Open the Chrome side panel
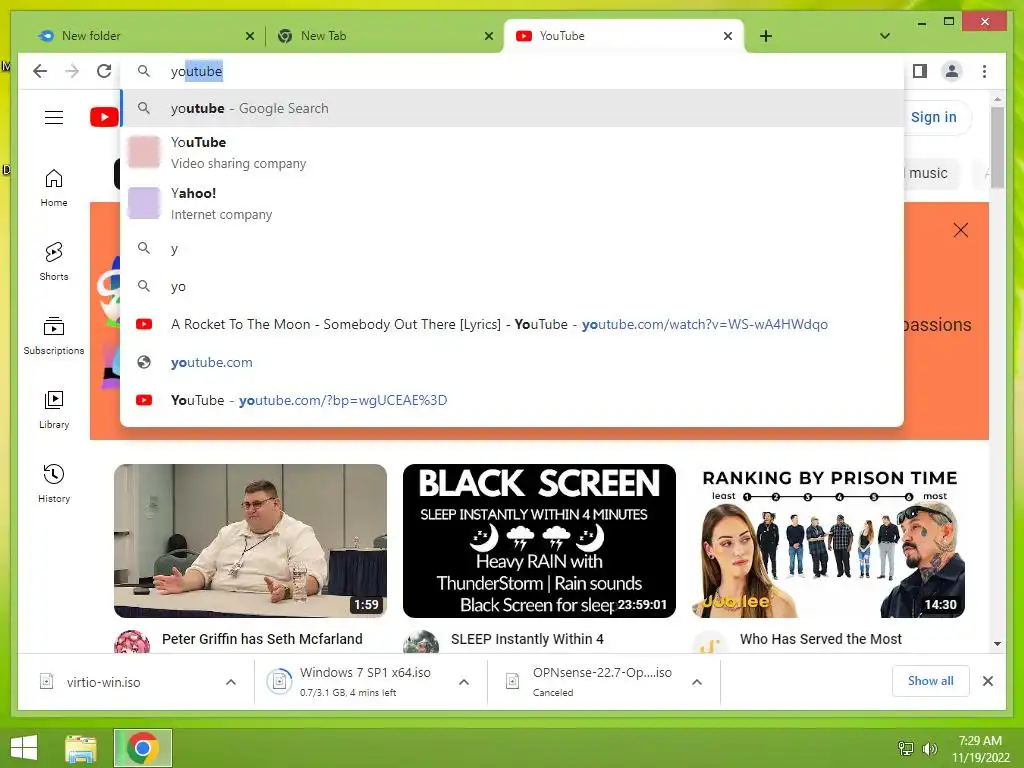Image resolution: width=1024 pixels, height=768 pixels. (x=920, y=71)
